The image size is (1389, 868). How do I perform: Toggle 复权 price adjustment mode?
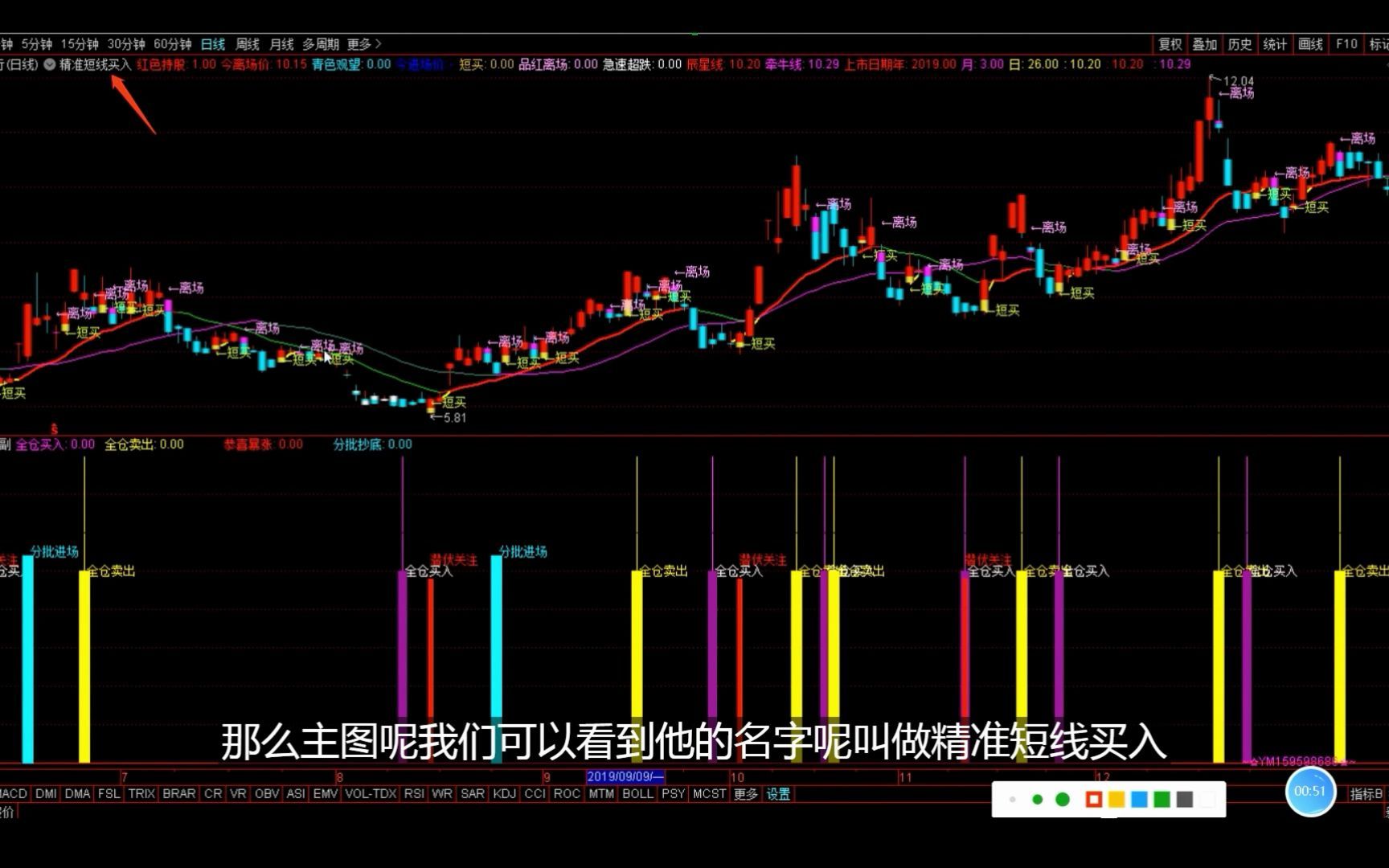(1170, 44)
